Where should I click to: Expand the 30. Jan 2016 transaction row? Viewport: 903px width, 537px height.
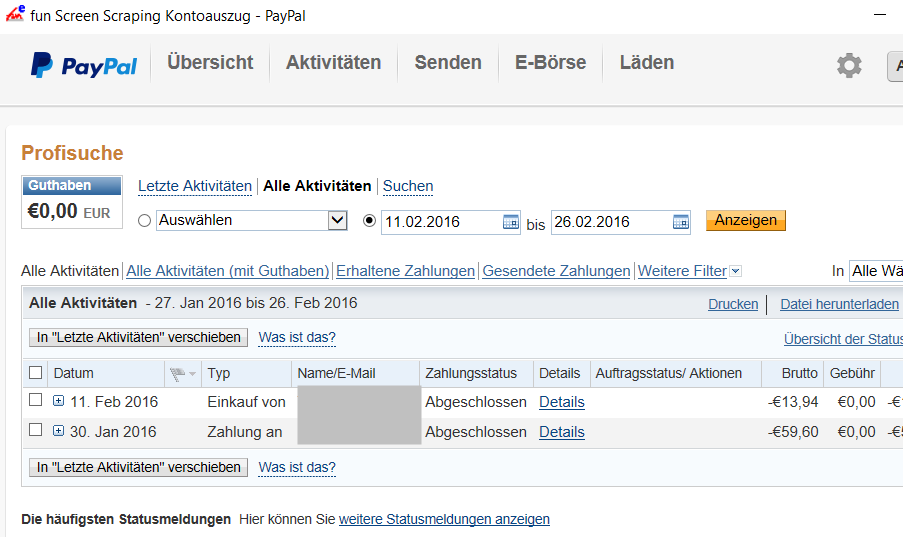[x=58, y=430]
